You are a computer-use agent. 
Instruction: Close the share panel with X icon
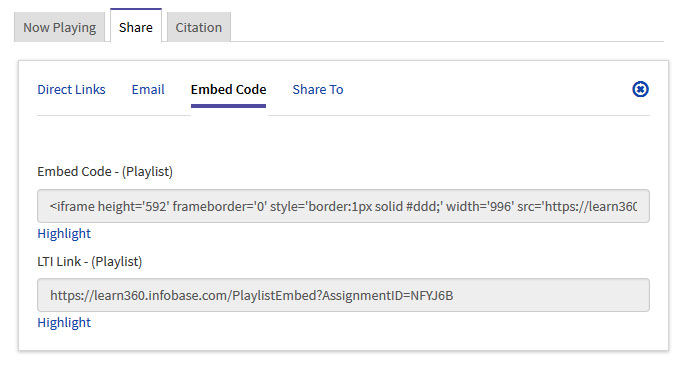coord(640,89)
